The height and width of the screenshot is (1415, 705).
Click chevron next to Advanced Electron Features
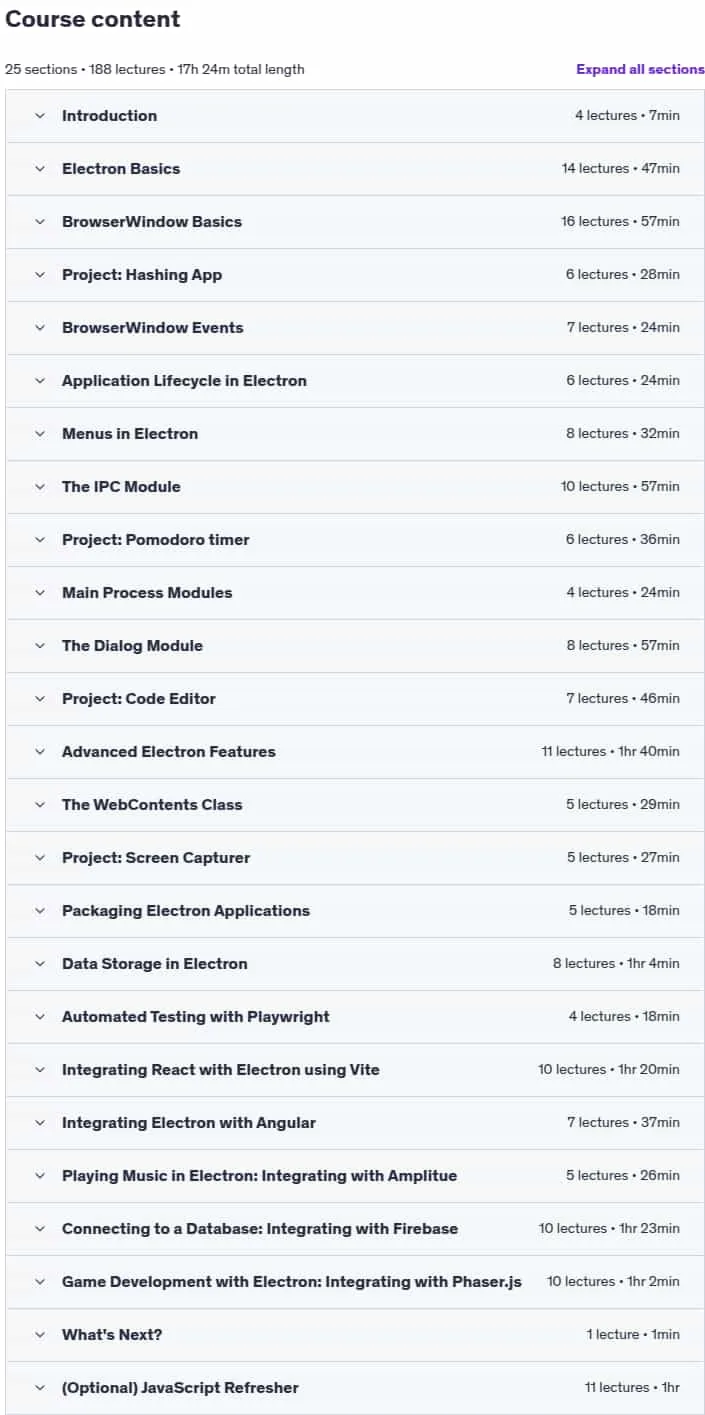point(40,752)
